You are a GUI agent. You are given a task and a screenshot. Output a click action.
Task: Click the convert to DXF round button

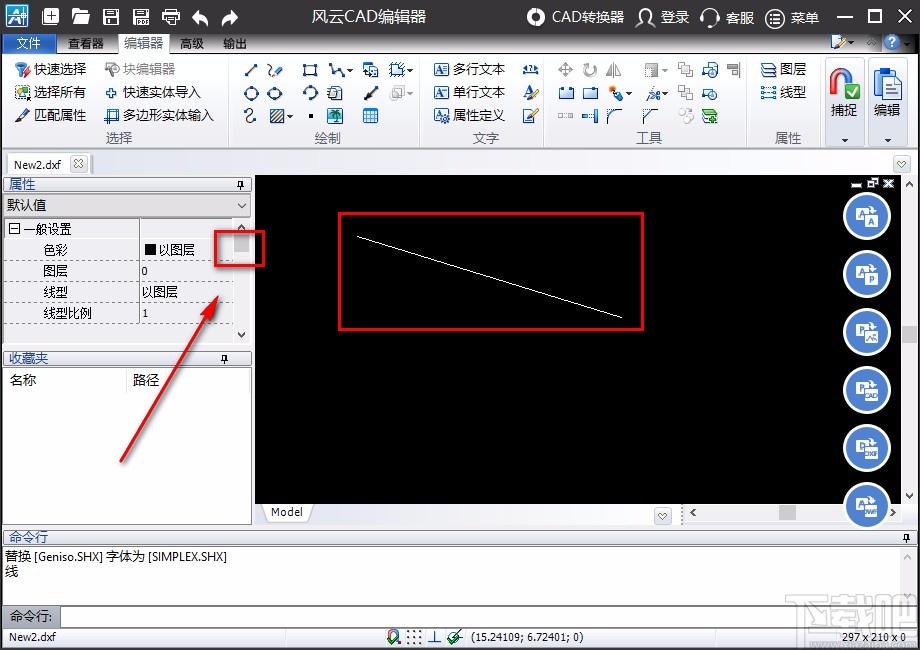(x=867, y=448)
